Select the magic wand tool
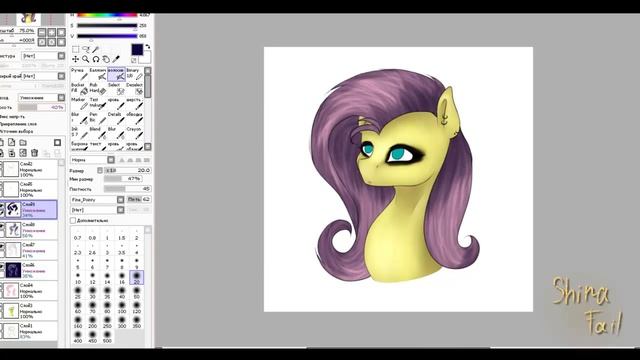This screenshot has height=360, width=640. tap(96, 49)
